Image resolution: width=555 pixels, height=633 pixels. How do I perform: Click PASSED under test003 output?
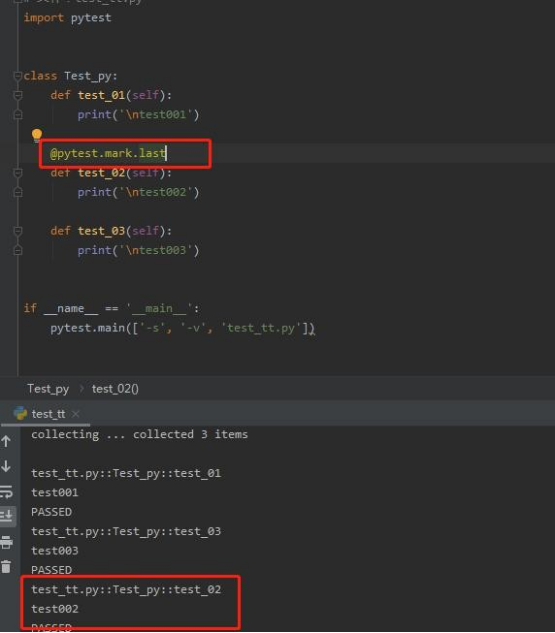pos(52,570)
